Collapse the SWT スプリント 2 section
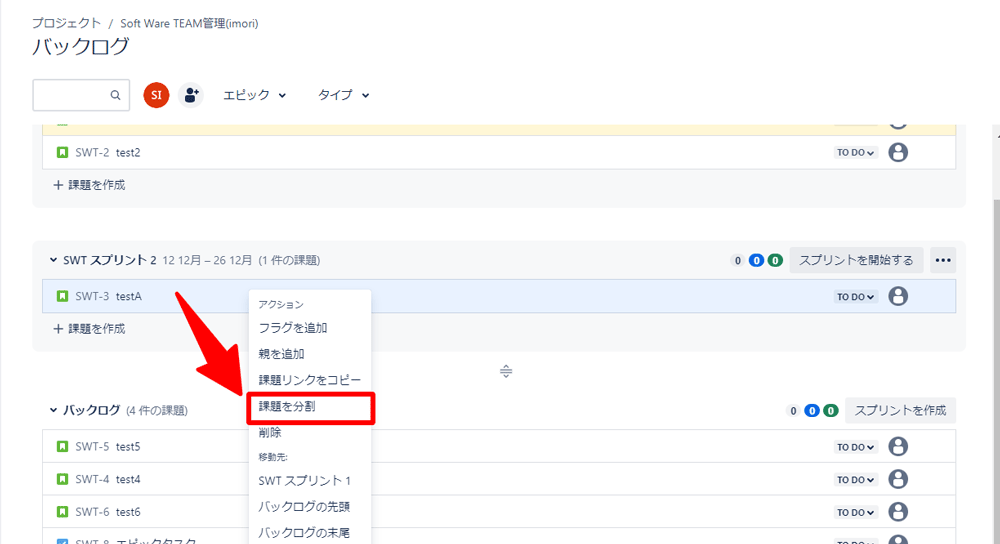Screen dimensions: 1000x544 coord(53,260)
